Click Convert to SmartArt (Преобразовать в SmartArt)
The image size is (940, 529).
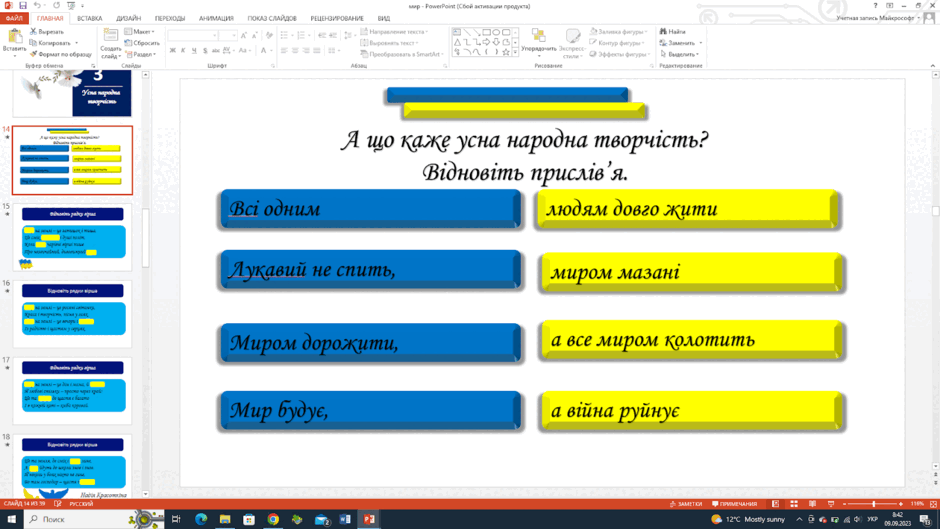pyautogui.click(x=401, y=54)
